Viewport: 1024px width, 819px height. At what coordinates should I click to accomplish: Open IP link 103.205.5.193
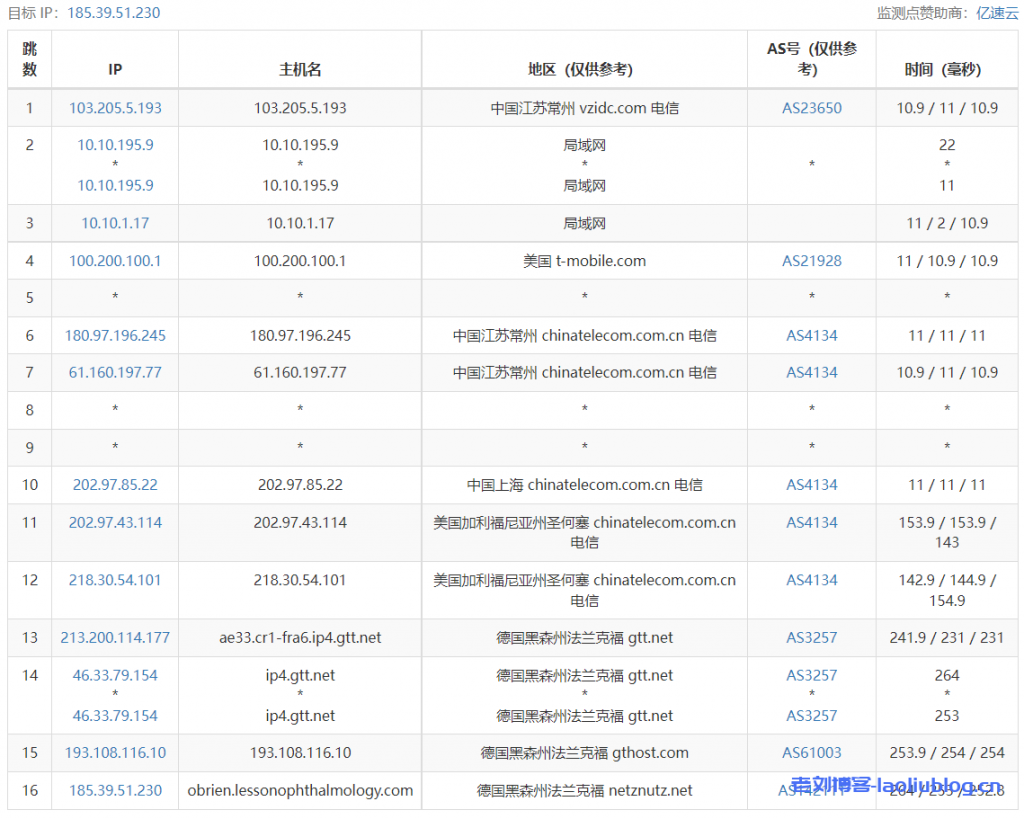pos(115,108)
